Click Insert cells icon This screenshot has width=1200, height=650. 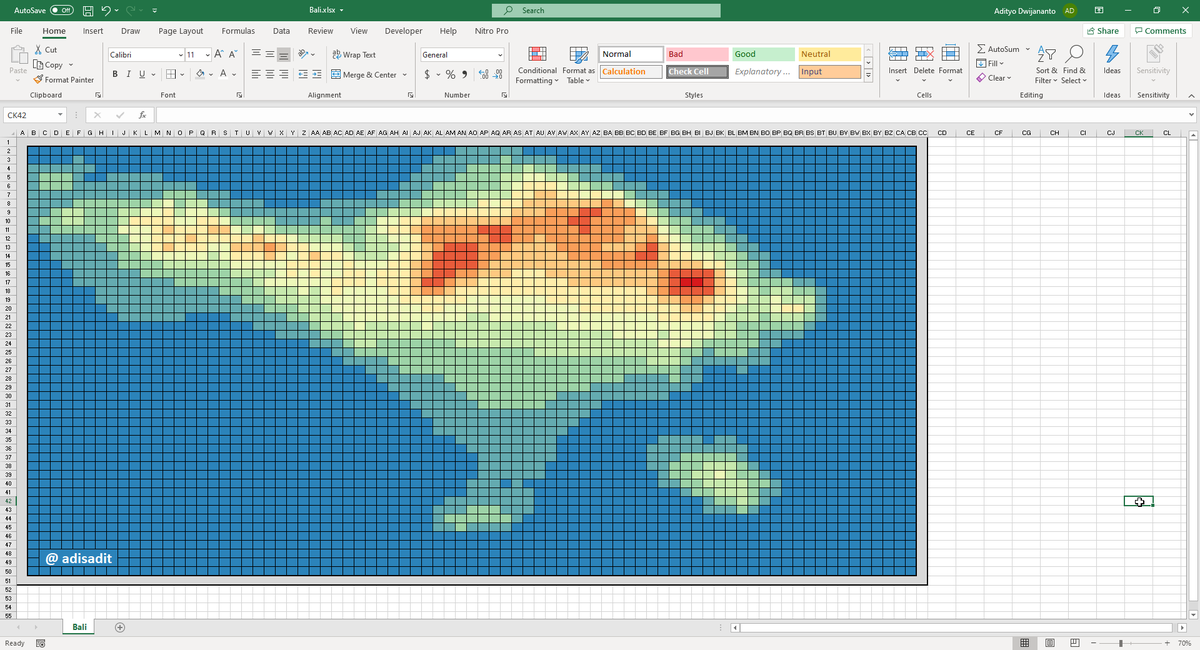[x=898, y=56]
